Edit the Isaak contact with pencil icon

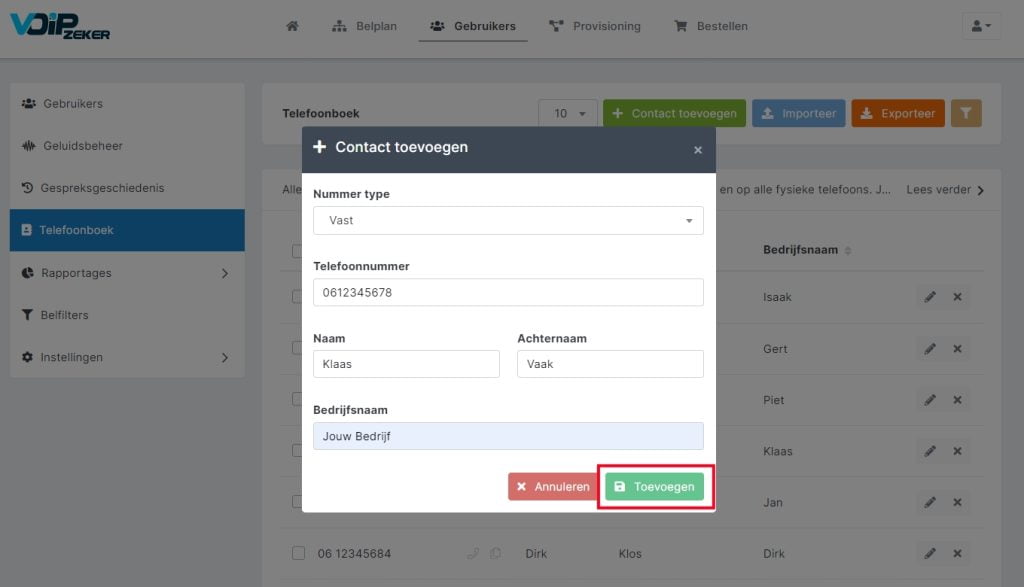(930, 297)
